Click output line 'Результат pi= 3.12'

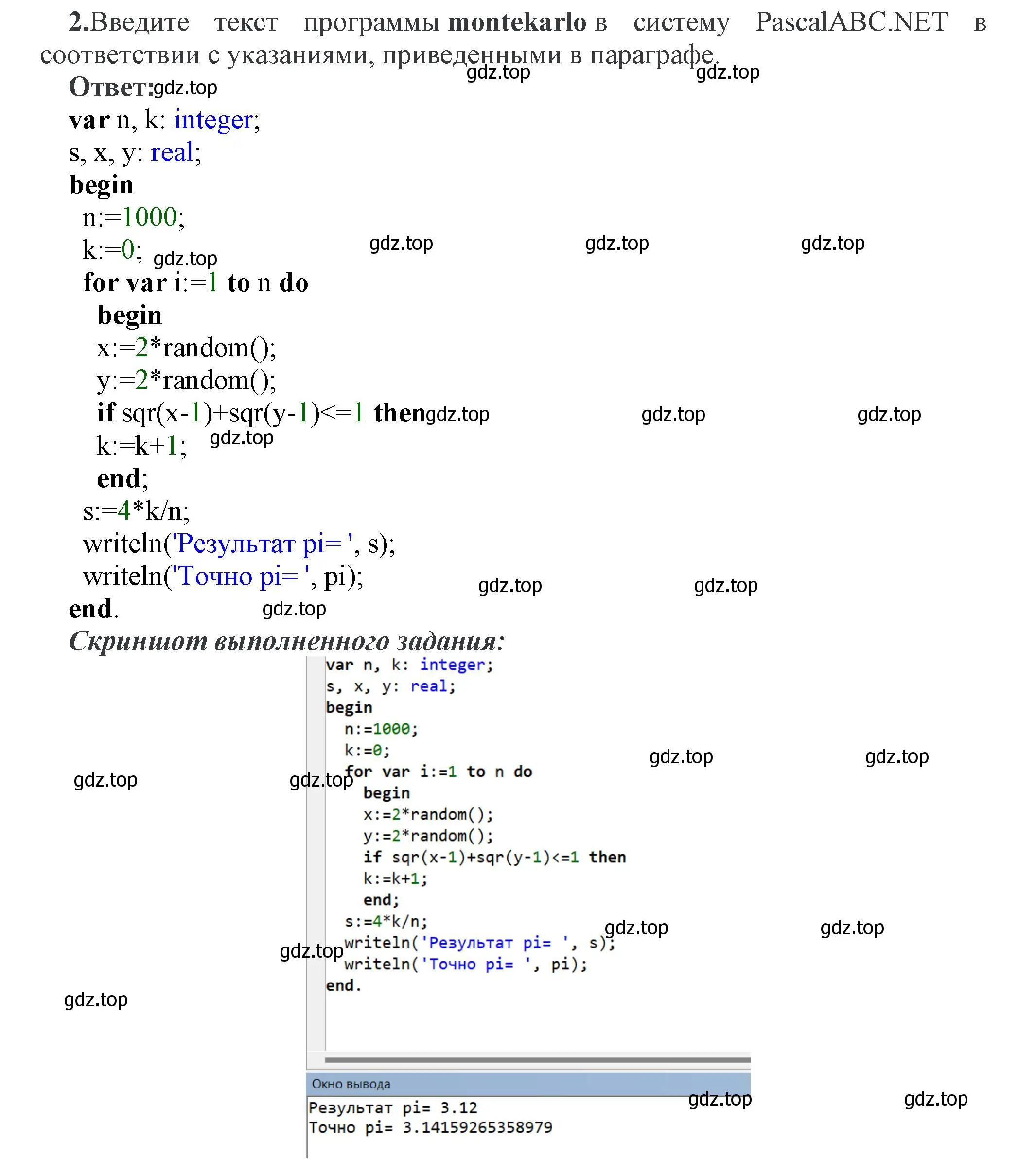pos(393,1108)
